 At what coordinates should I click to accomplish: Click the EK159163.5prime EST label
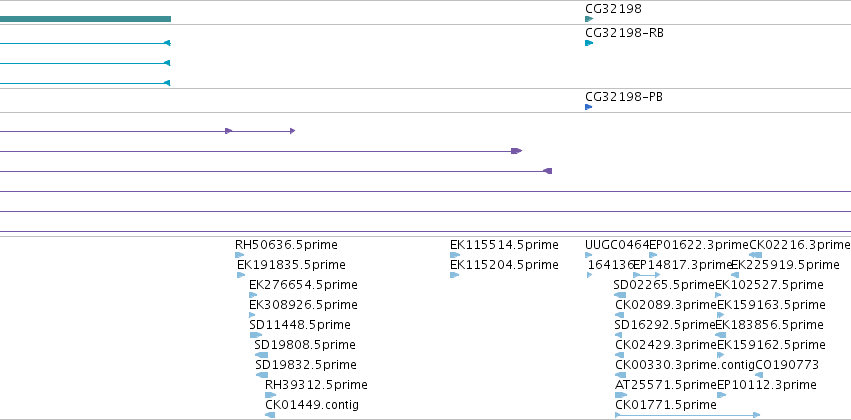coord(771,305)
